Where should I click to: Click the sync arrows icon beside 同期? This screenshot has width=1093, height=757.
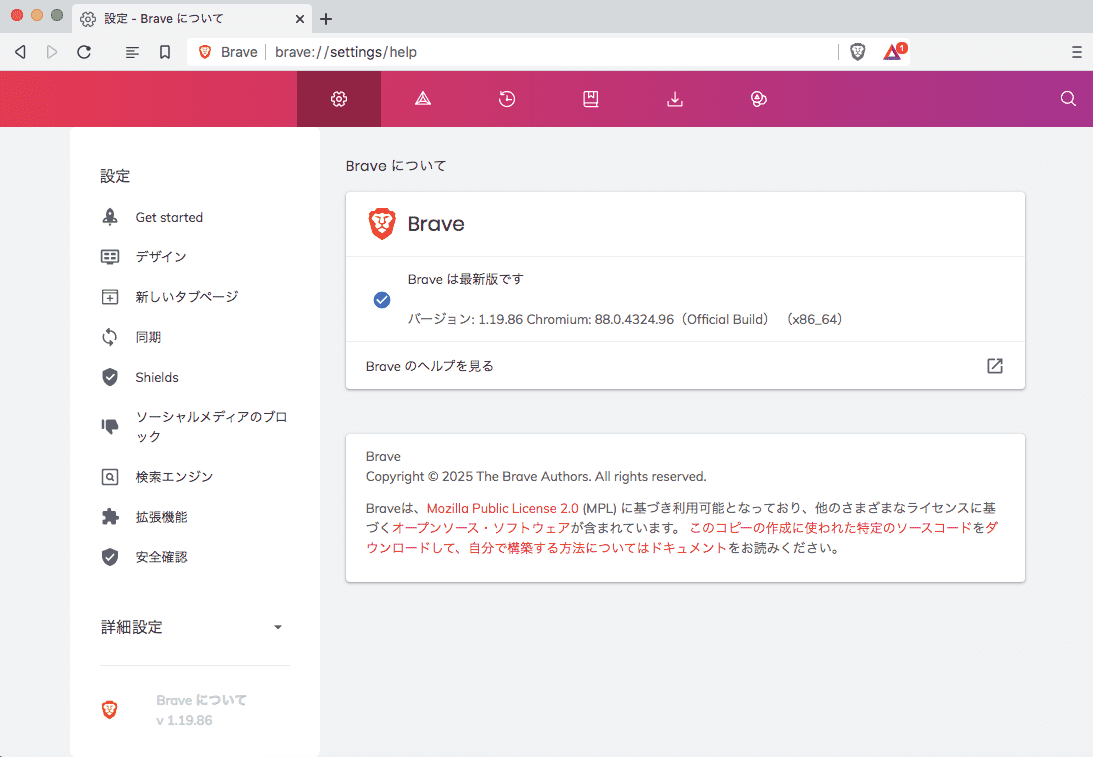110,337
